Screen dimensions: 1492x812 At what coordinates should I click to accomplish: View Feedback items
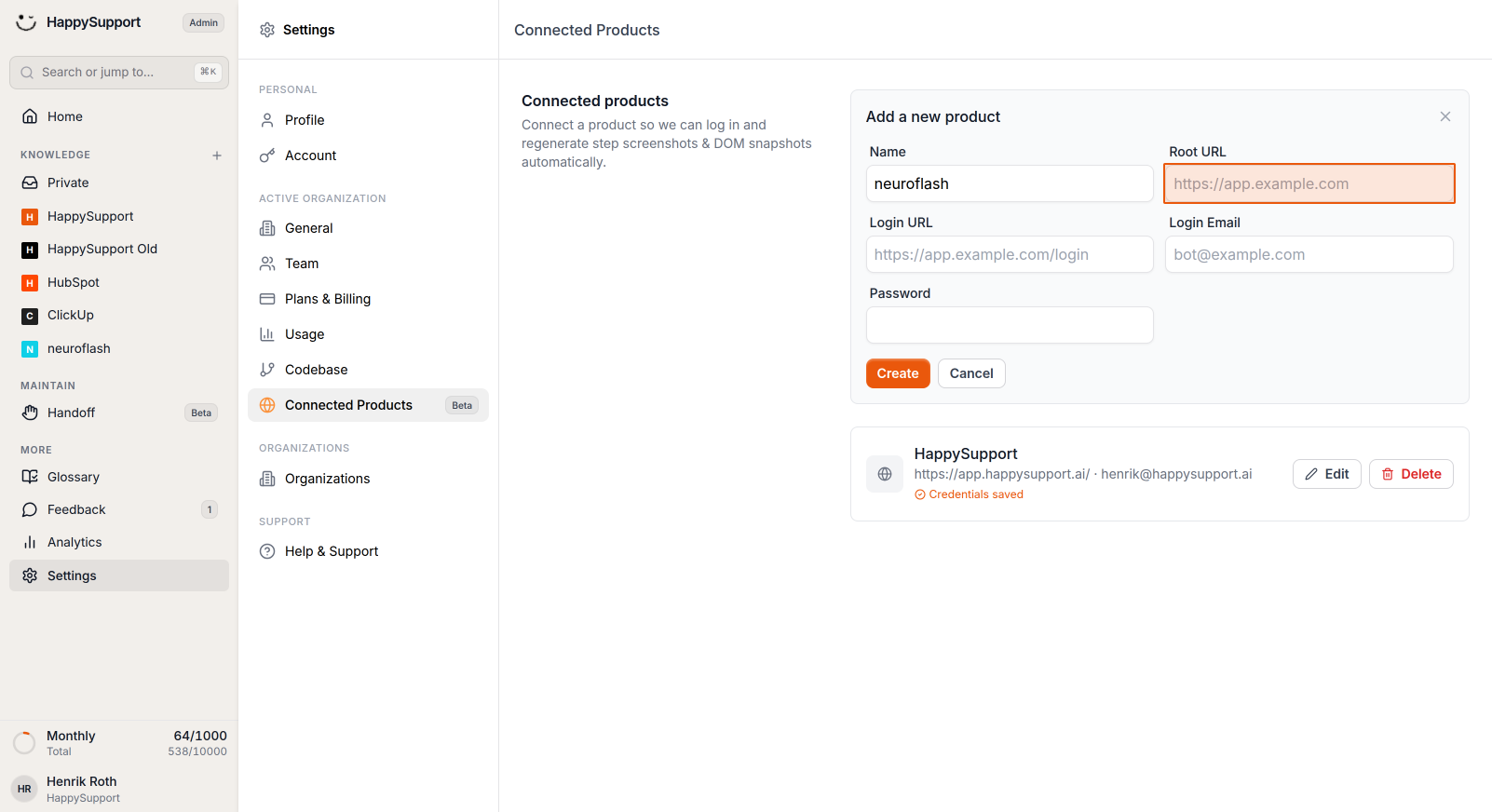(119, 509)
